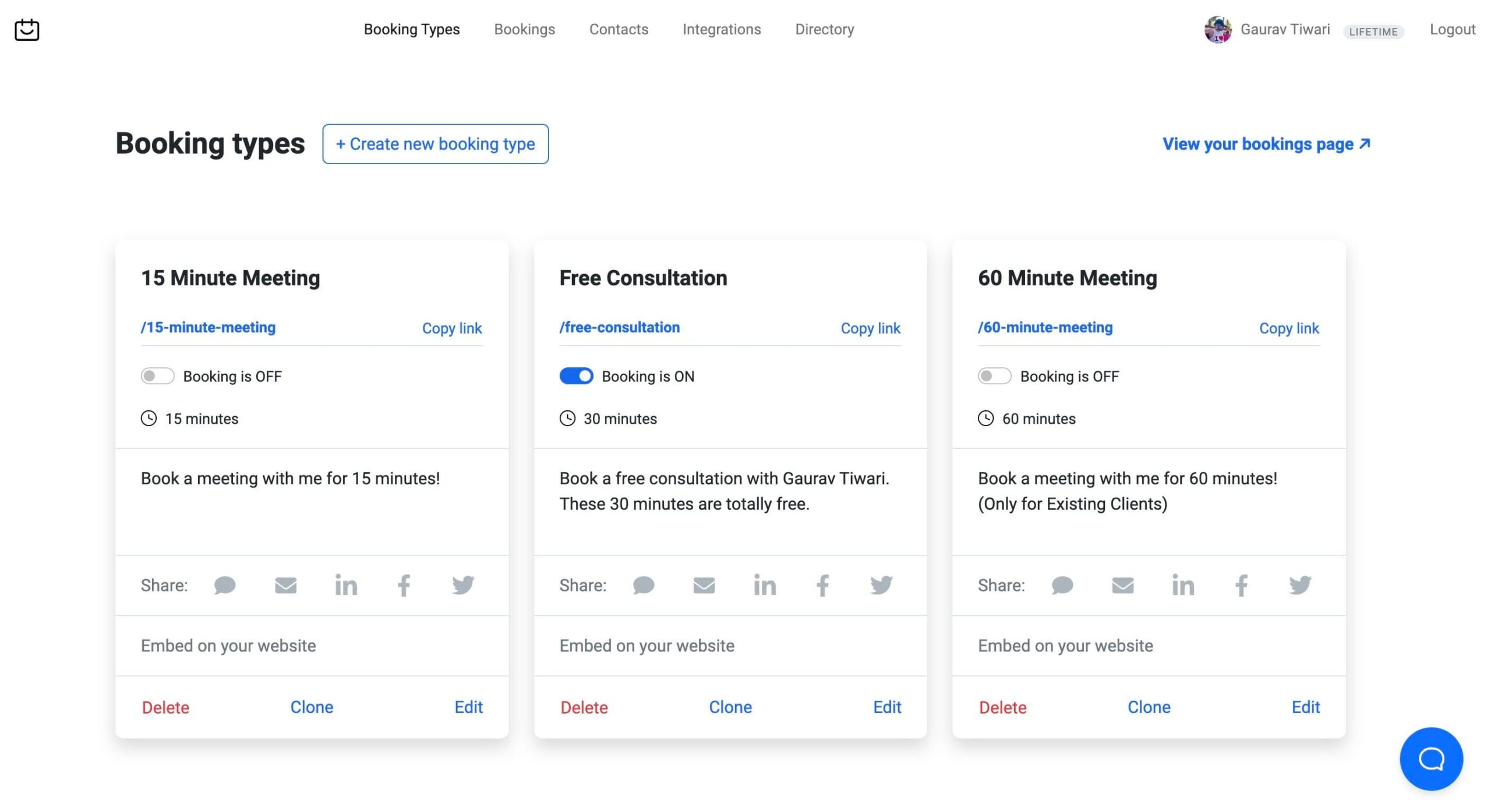This screenshot has width=1491, height=812.
Task: Click Create new booking type button
Action: coord(435,144)
